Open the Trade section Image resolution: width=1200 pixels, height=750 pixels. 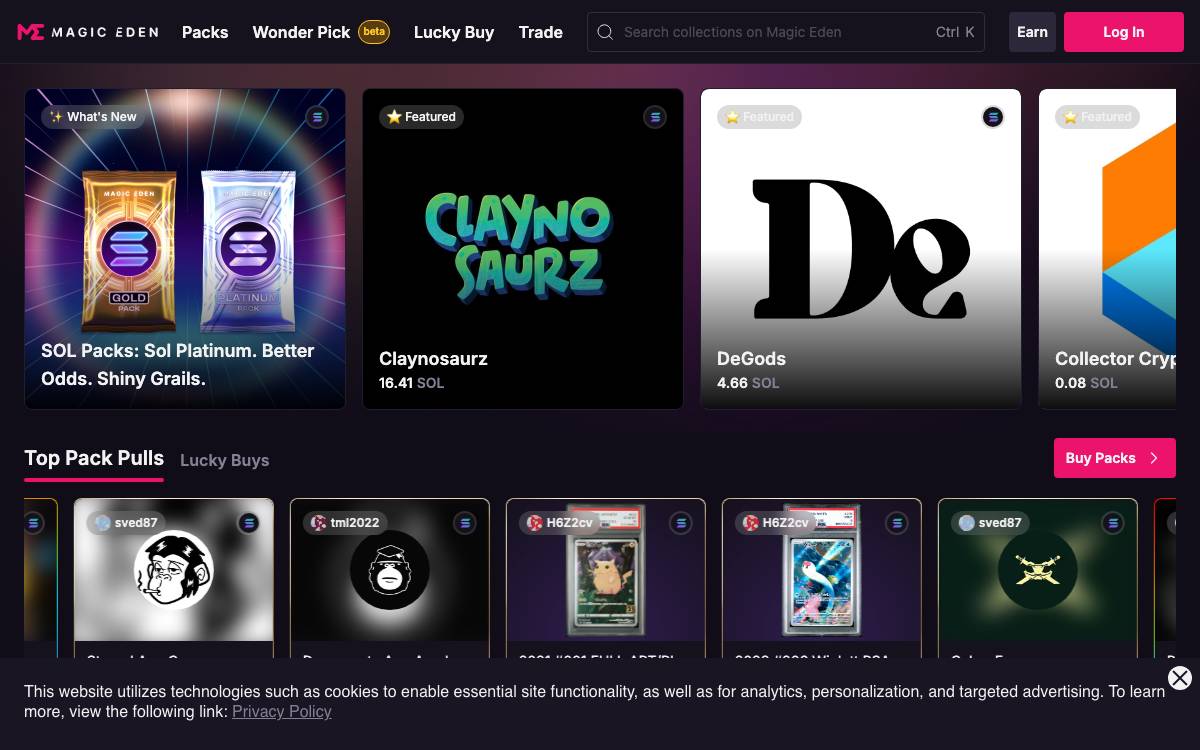coord(540,32)
